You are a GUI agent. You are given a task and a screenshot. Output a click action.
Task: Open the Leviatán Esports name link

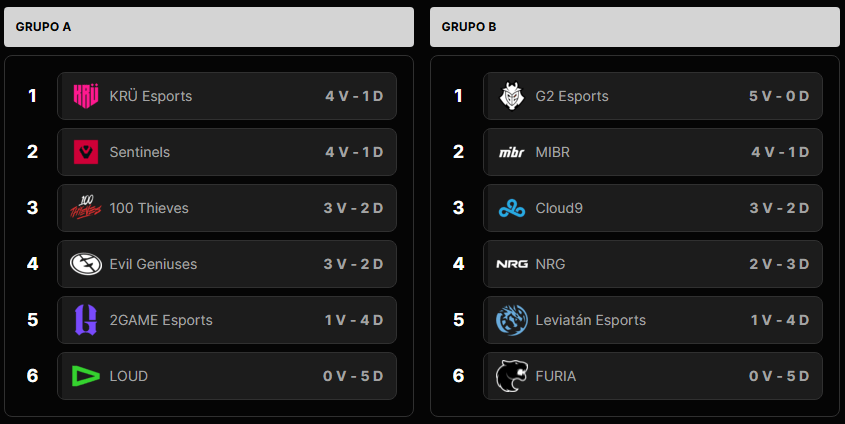point(590,320)
